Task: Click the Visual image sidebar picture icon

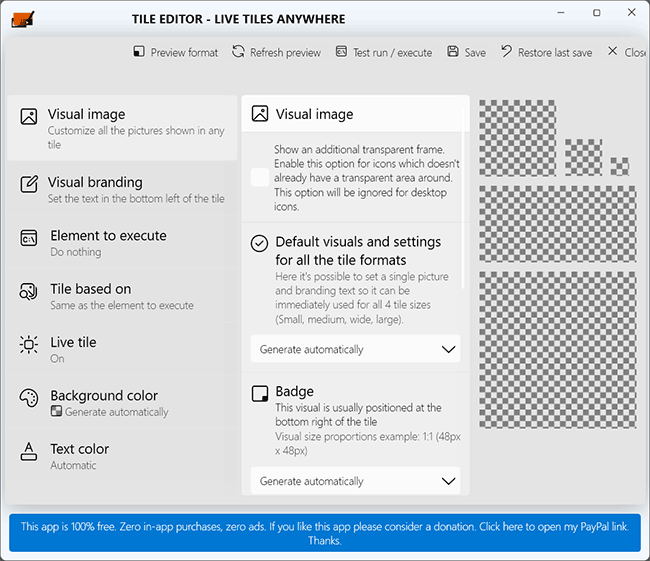Action: point(29,117)
